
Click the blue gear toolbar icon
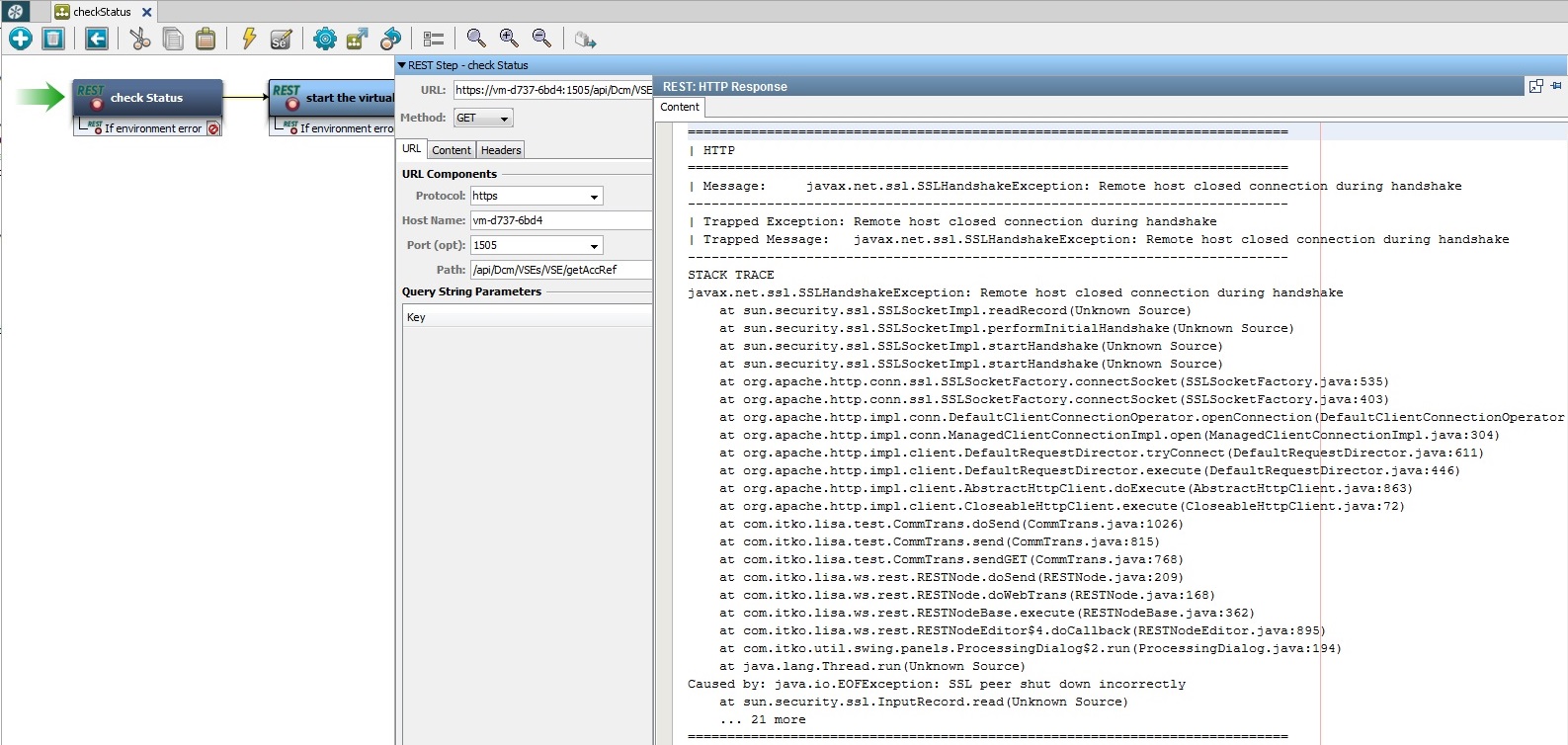[x=324, y=39]
